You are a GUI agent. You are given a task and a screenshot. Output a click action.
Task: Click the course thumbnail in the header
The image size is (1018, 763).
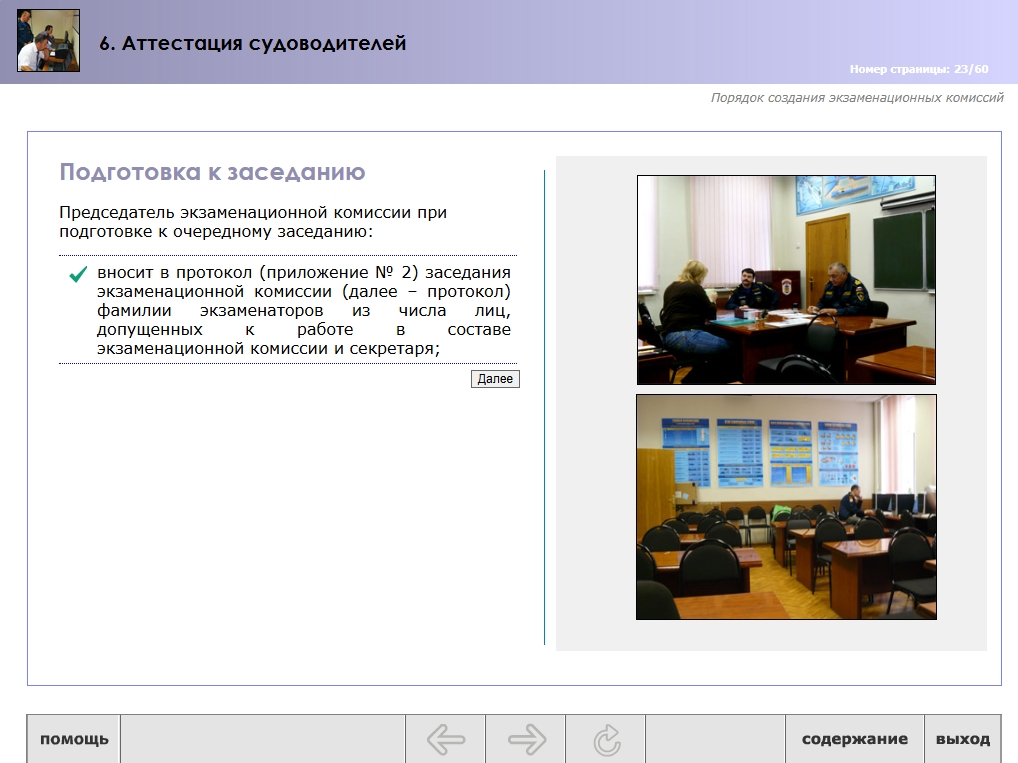(x=49, y=40)
